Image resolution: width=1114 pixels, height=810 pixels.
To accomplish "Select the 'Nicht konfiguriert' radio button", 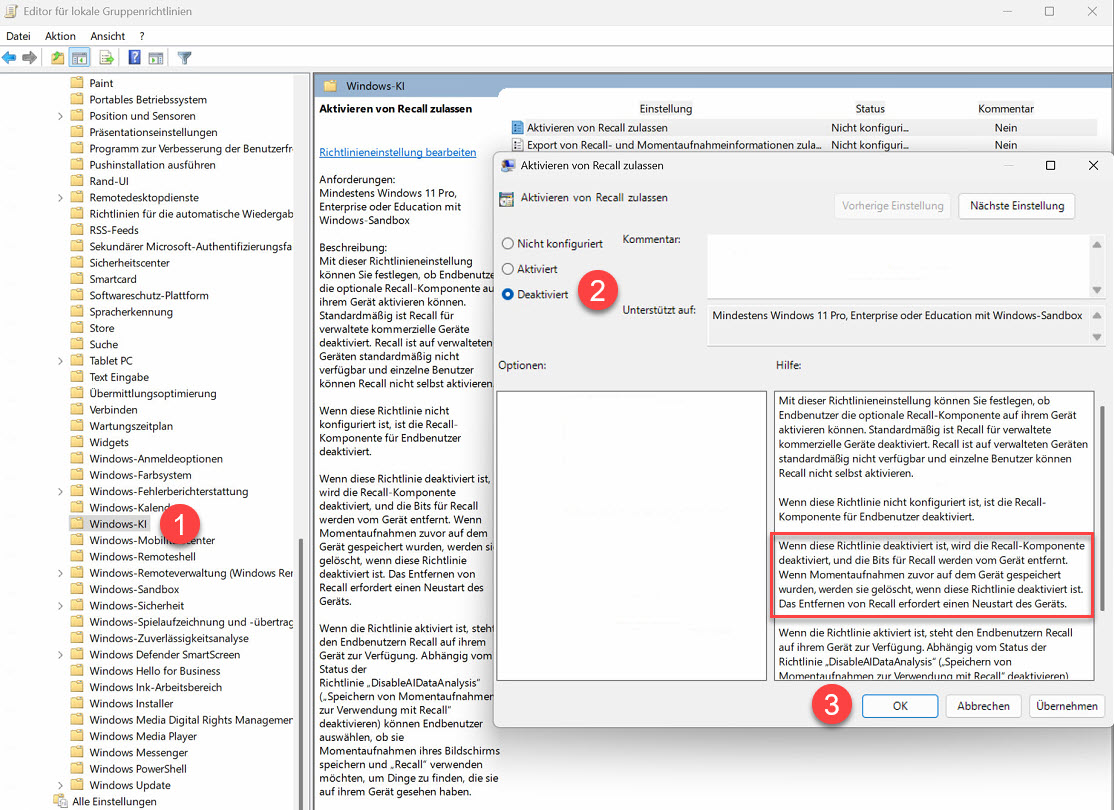I will pos(507,244).
